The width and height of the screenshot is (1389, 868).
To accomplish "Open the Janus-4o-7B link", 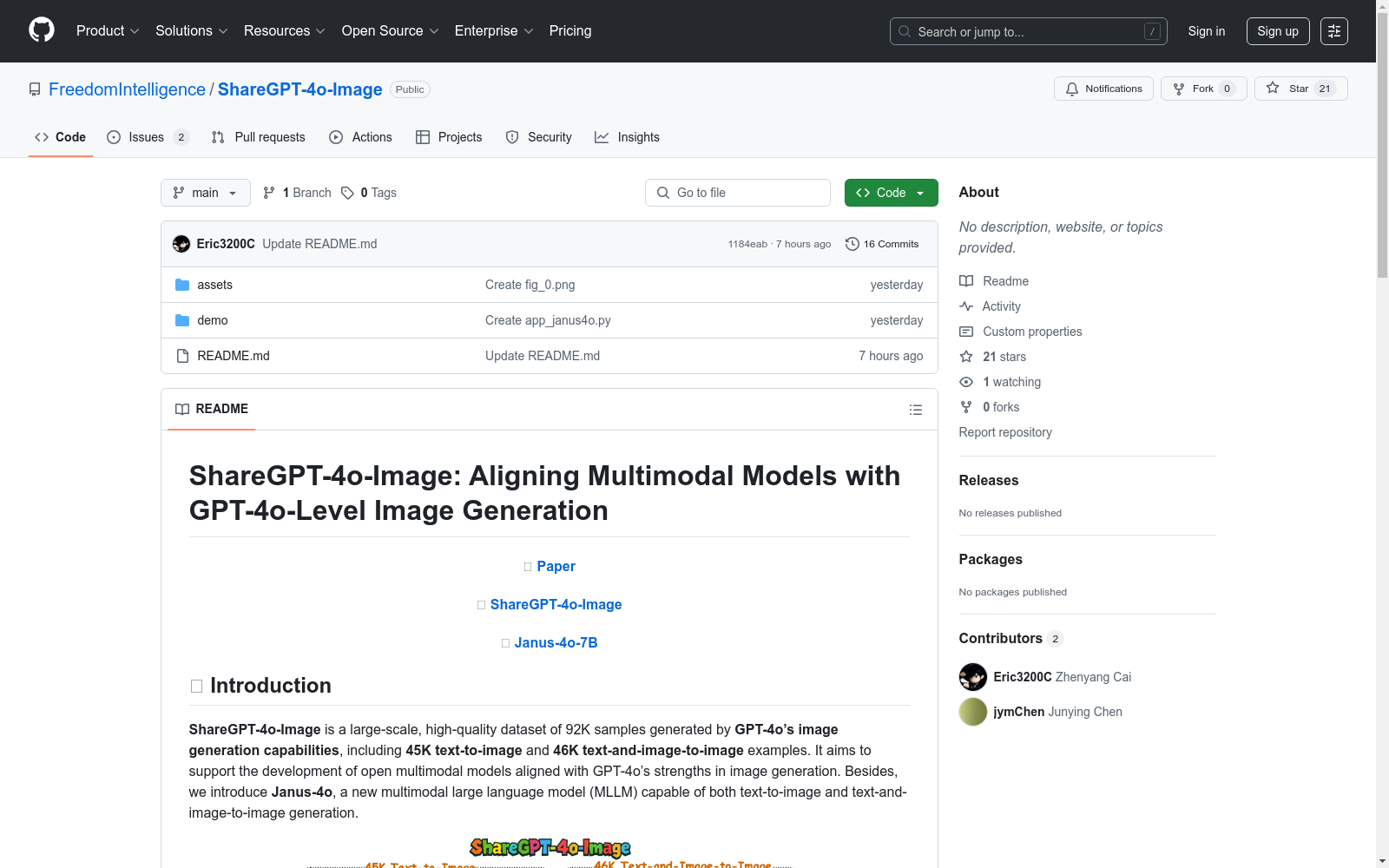I will [556, 642].
